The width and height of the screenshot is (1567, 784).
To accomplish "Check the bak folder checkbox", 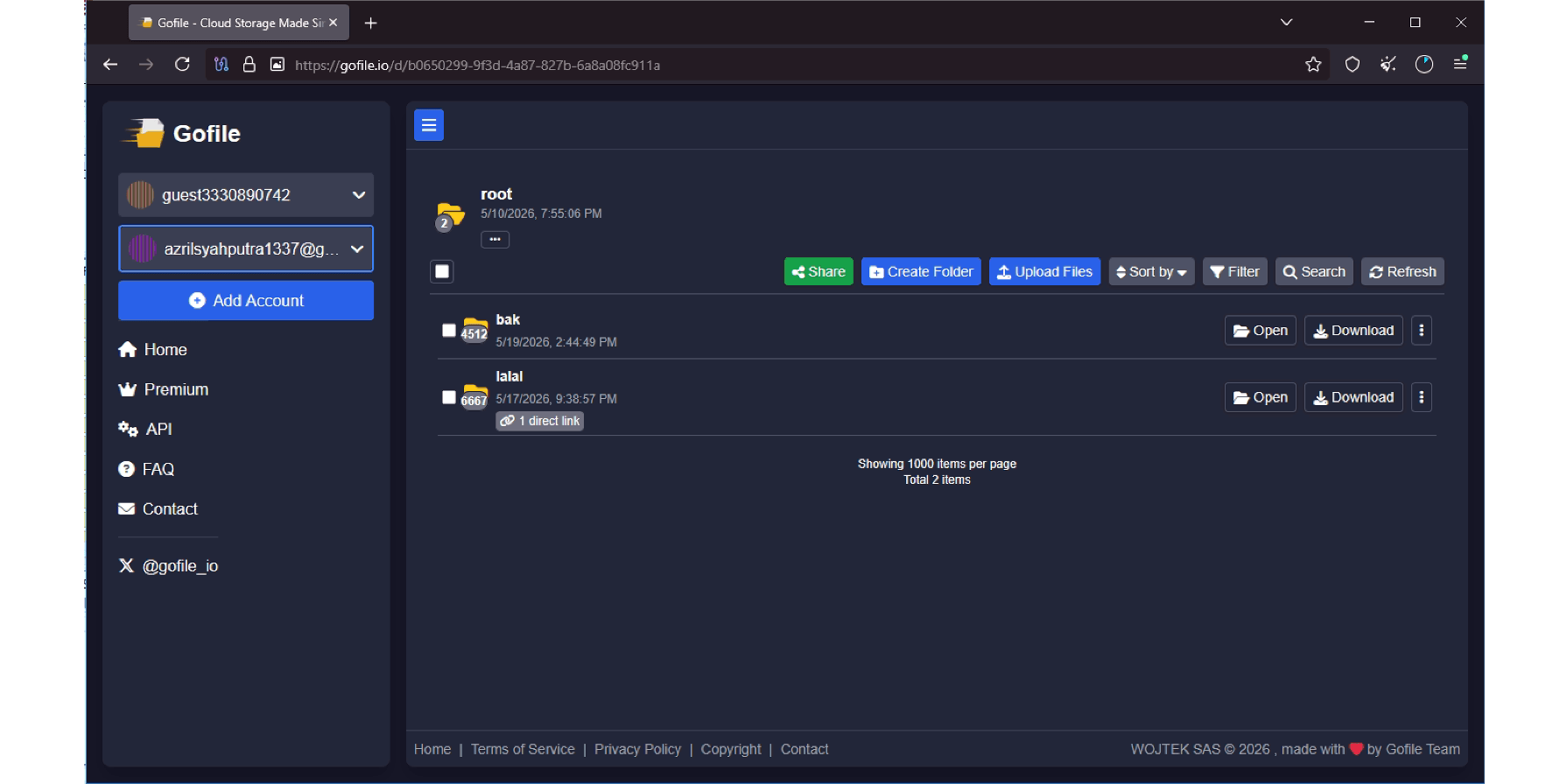I will [449, 330].
